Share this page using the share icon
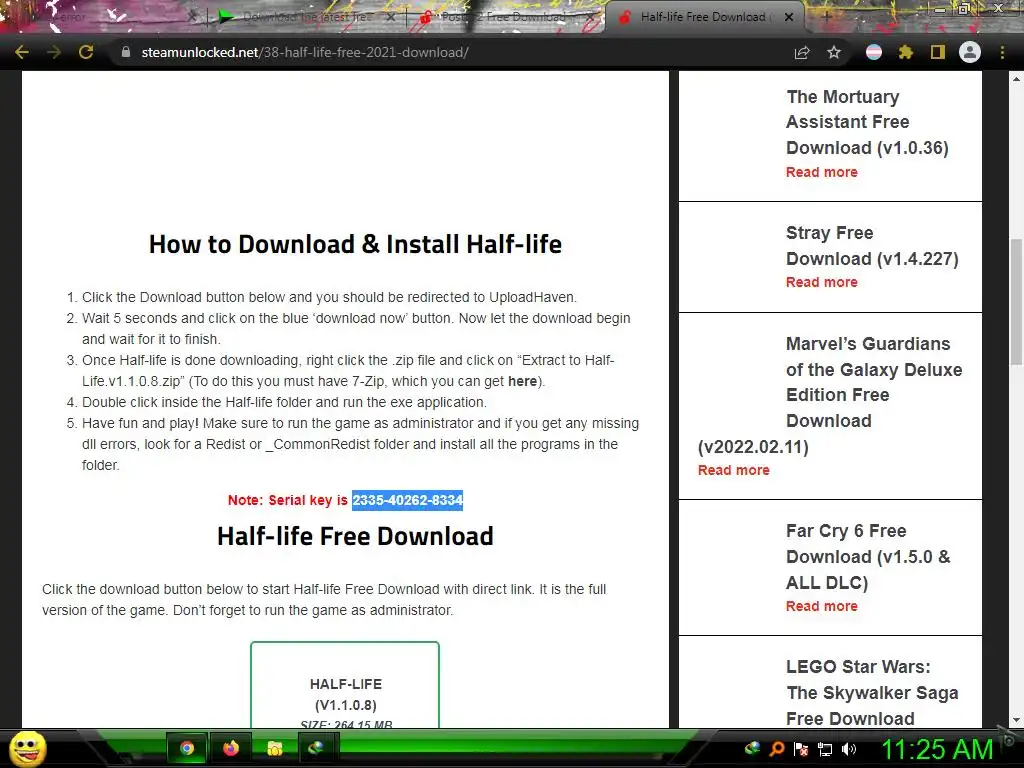This screenshot has height=768, width=1024. point(802,52)
